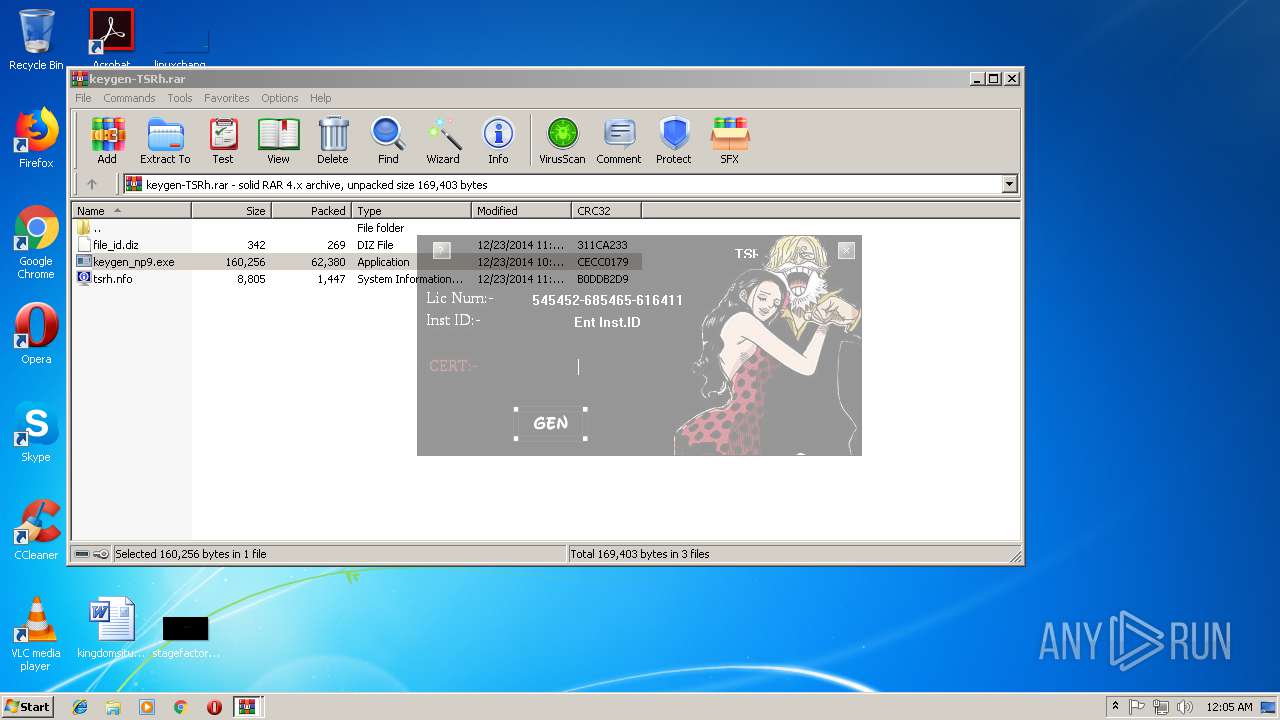
Task: Click the WinRAR taskbar button
Action: 248,707
